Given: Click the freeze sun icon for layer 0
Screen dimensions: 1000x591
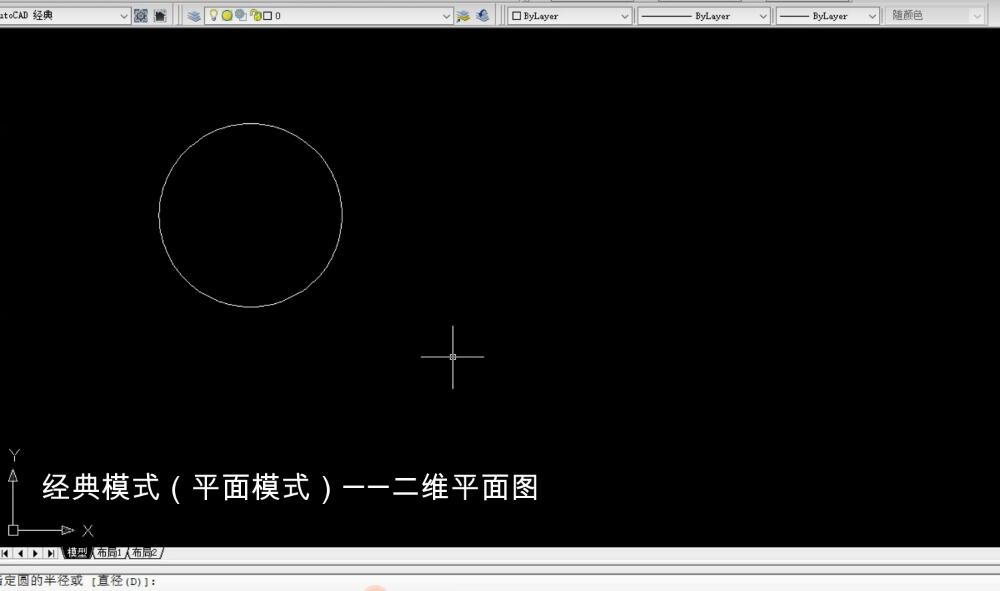Looking at the screenshot, I should pos(227,15).
